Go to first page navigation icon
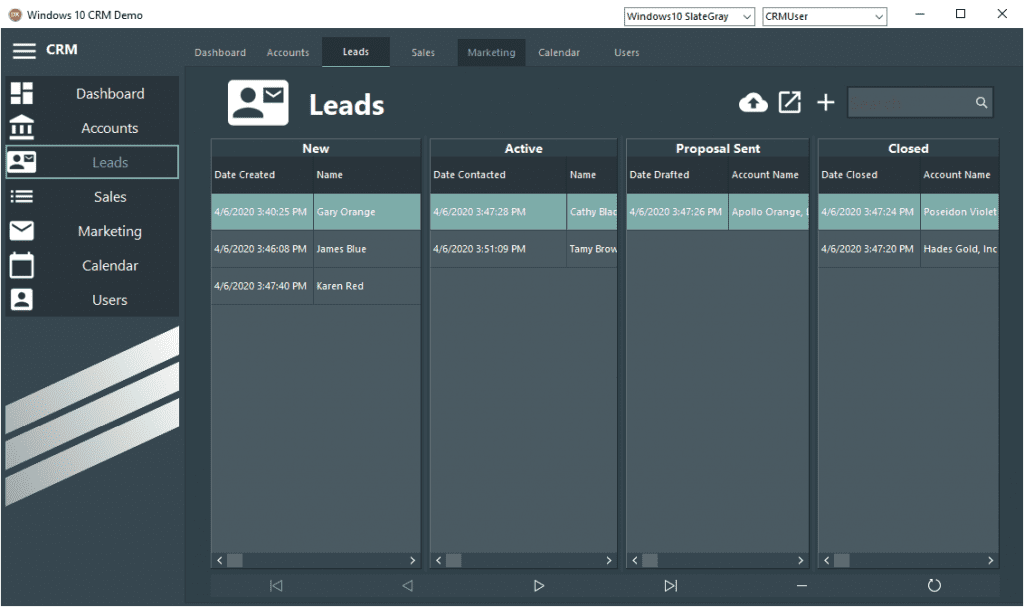 coord(276,585)
